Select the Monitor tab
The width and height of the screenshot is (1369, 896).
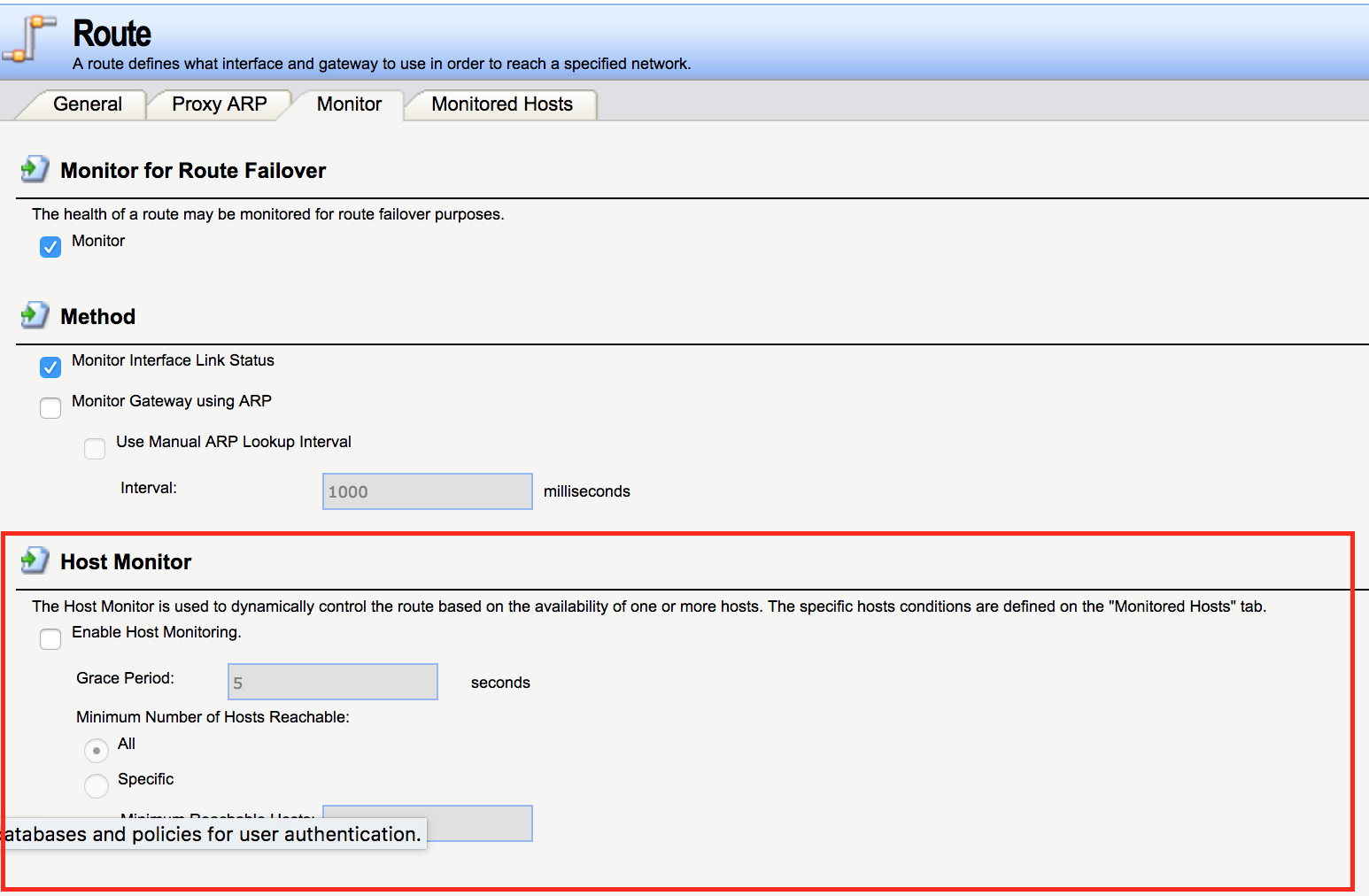point(349,104)
